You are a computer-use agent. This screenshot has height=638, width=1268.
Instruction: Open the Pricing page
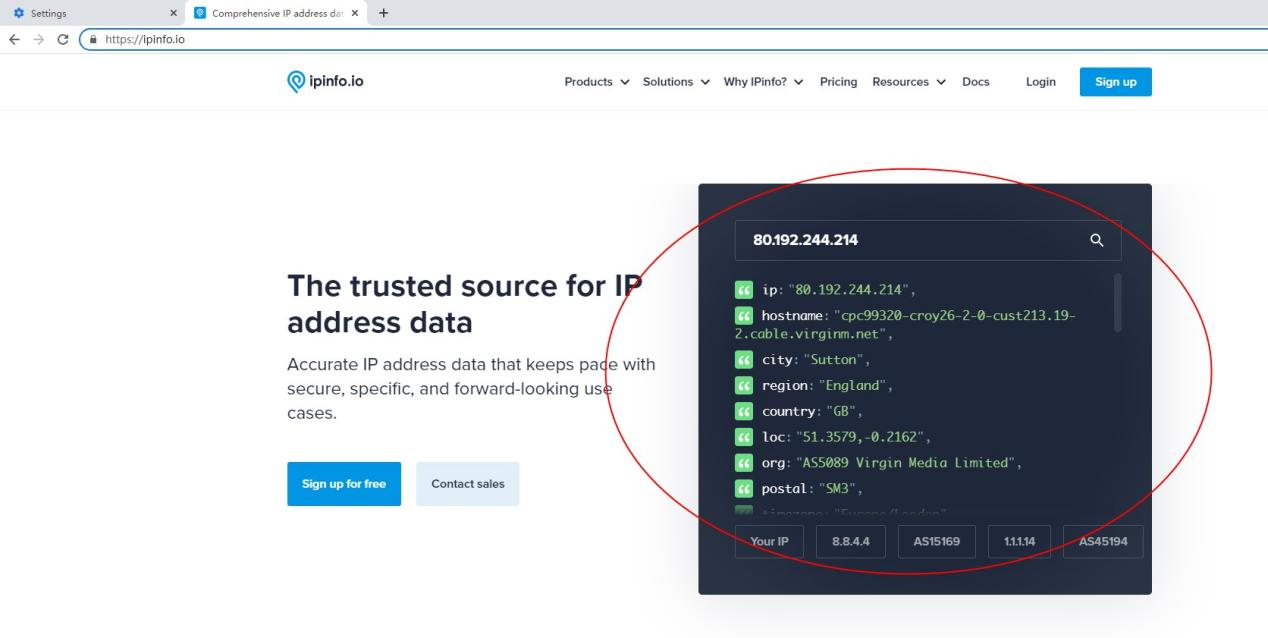coord(838,82)
